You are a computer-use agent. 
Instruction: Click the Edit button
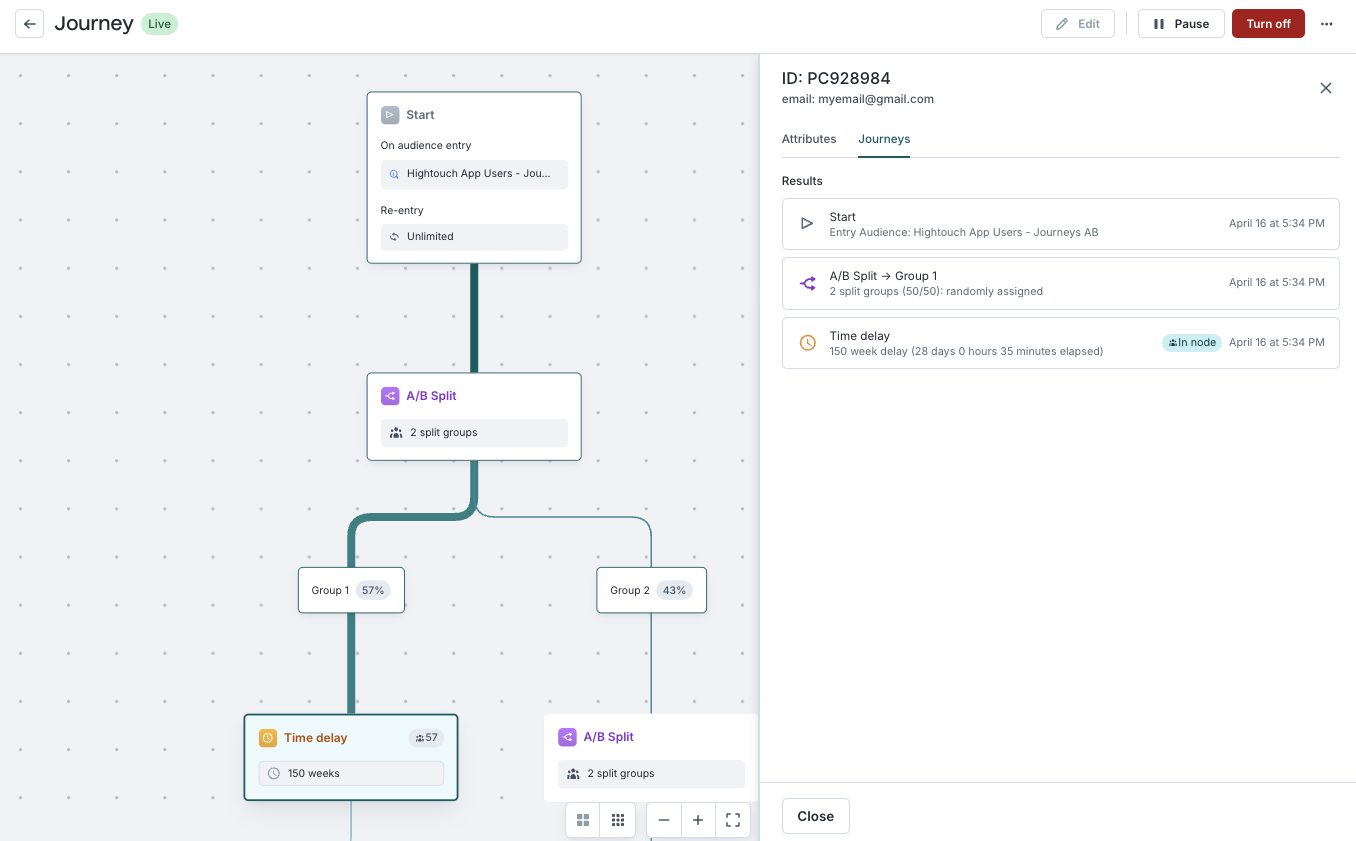pos(1078,24)
